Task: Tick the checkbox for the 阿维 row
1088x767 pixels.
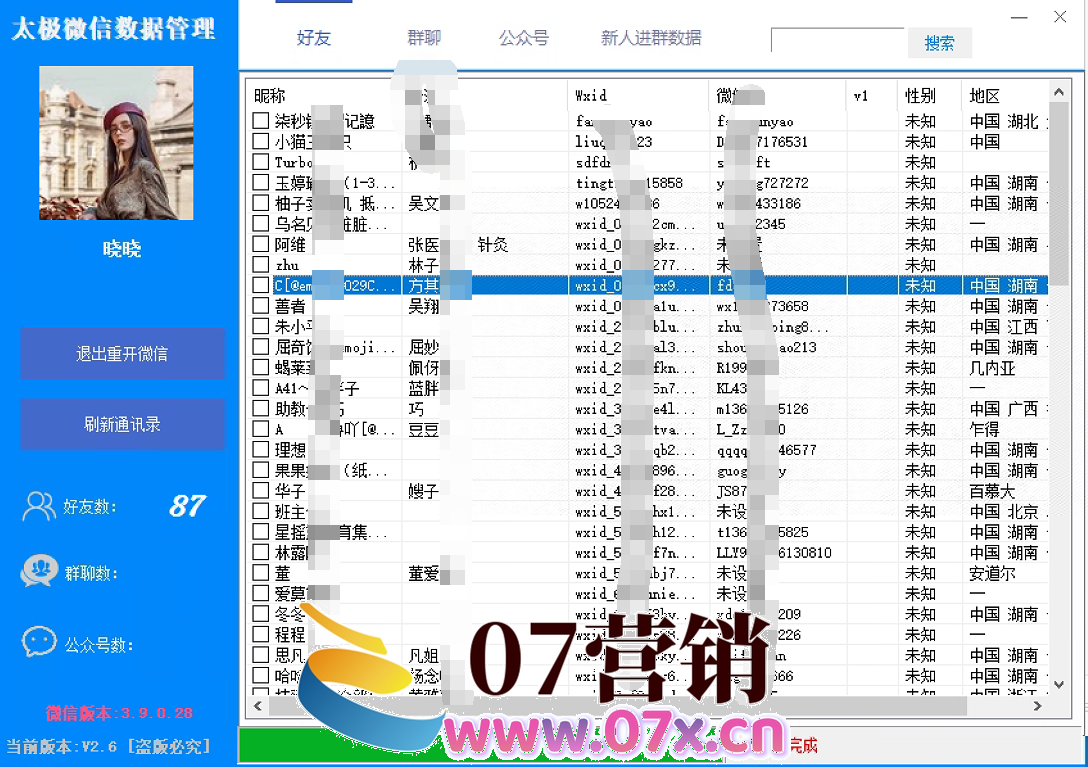Action: 260,244
